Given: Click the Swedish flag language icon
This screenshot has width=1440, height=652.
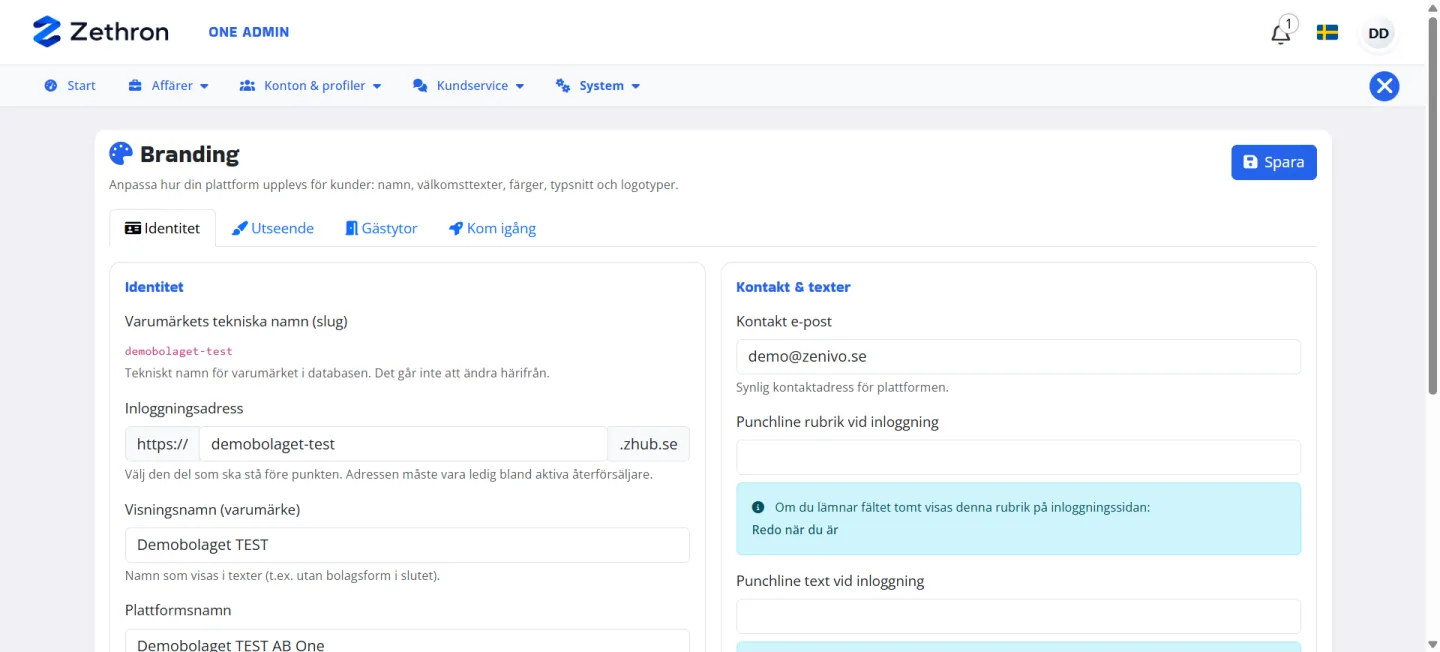Looking at the screenshot, I should [1327, 33].
